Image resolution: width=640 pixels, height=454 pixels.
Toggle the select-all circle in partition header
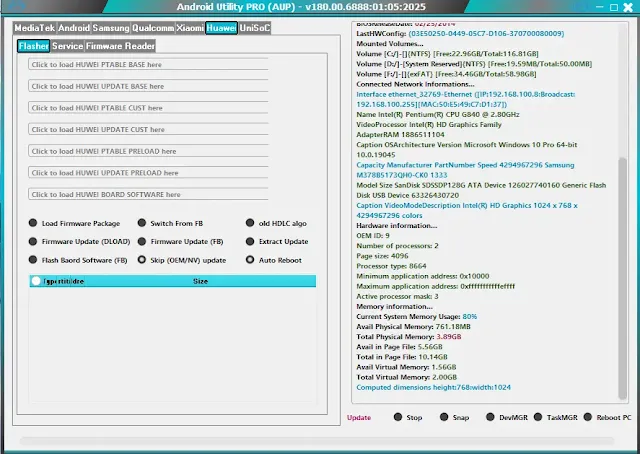[36, 281]
